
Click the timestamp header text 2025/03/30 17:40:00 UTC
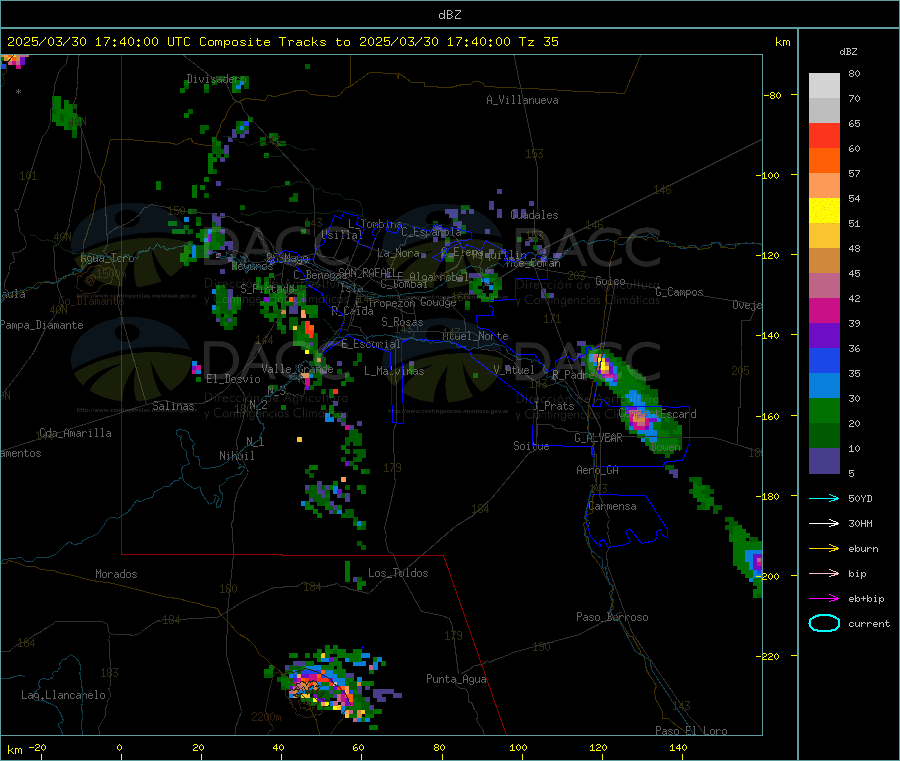tap(98, 42)
